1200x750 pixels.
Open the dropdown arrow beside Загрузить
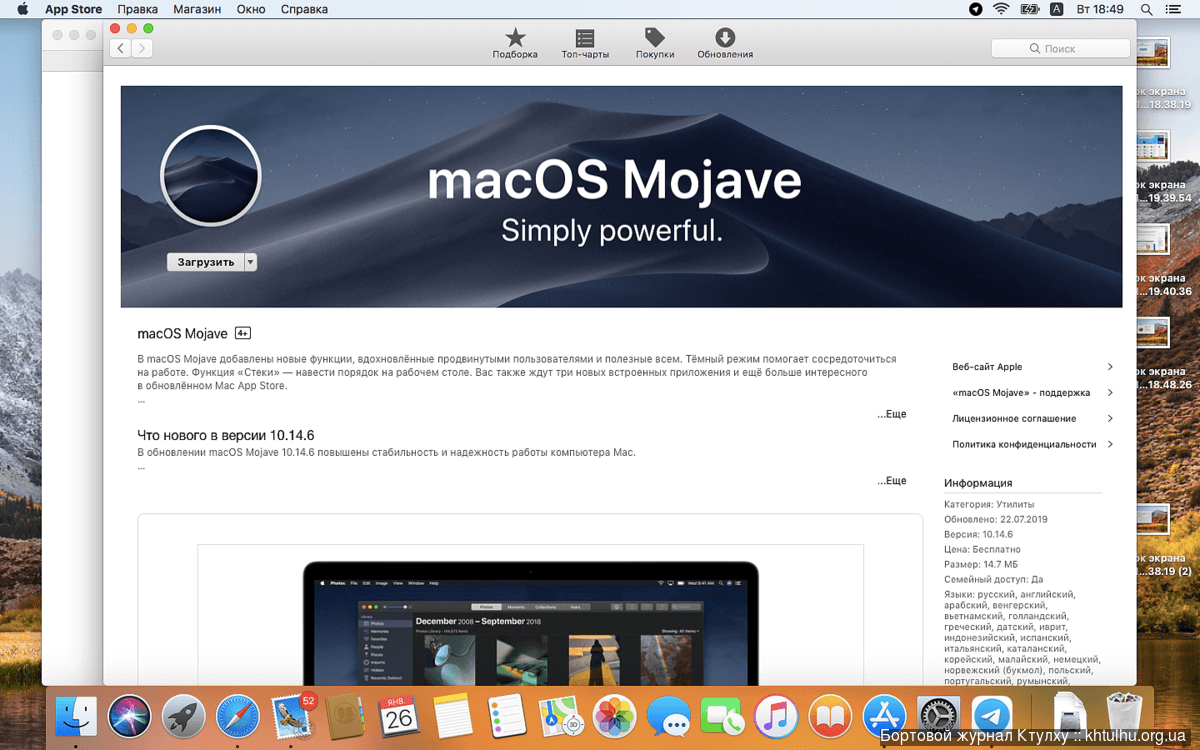click(251, 262)
